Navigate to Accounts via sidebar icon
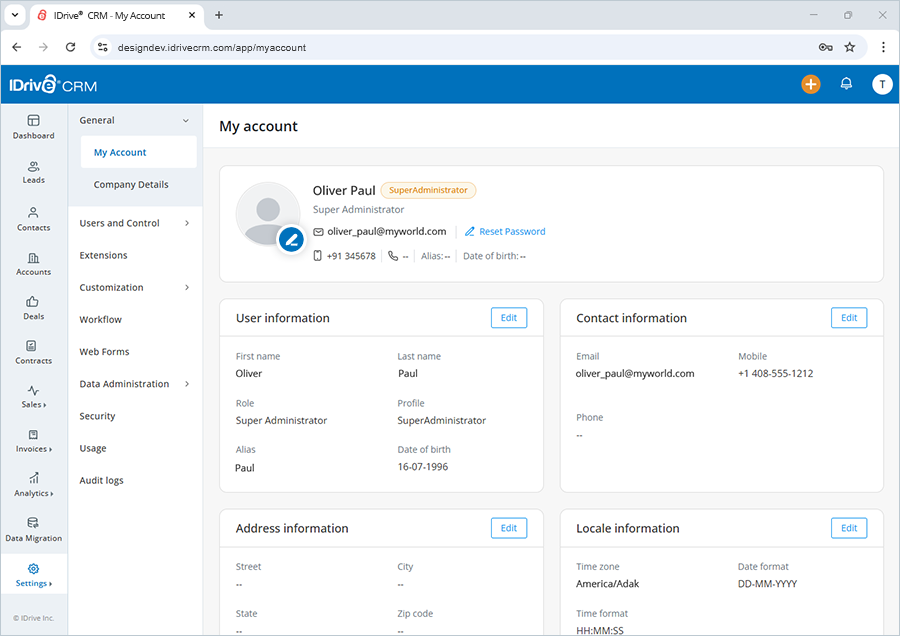 pos(33,264)
